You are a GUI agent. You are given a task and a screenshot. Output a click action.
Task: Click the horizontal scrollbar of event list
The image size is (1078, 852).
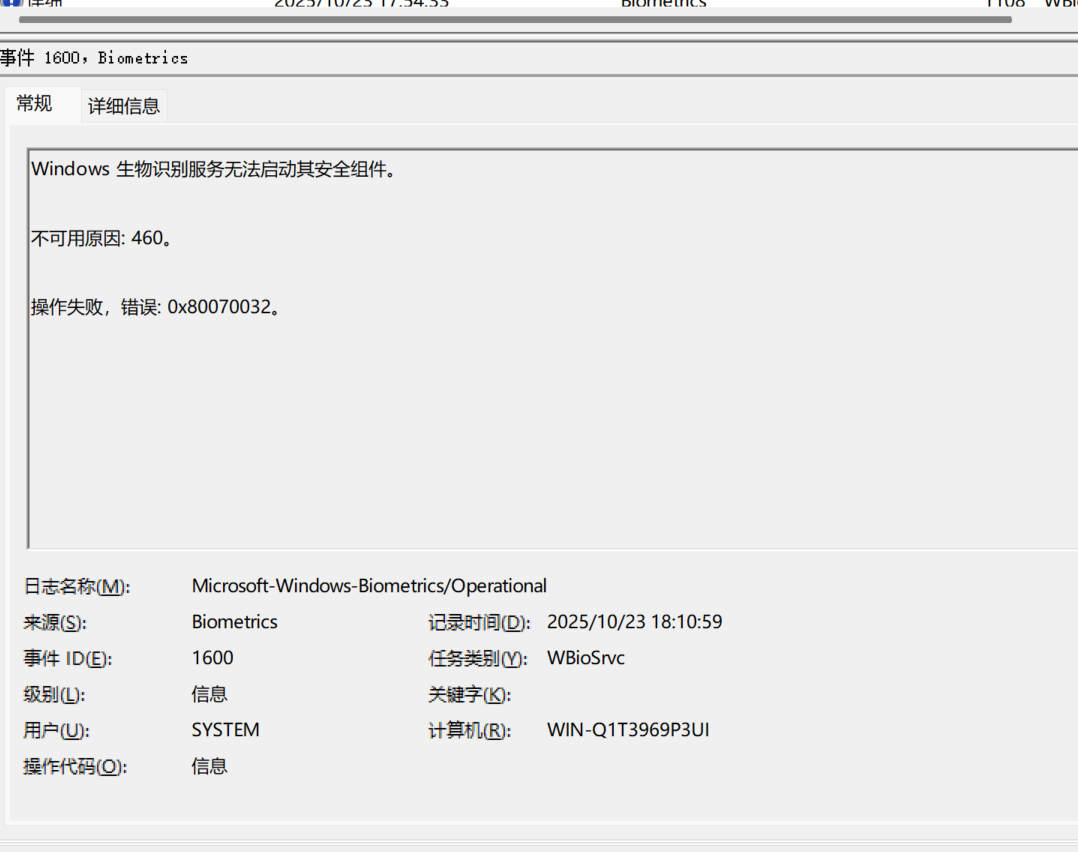coord(515,20)
